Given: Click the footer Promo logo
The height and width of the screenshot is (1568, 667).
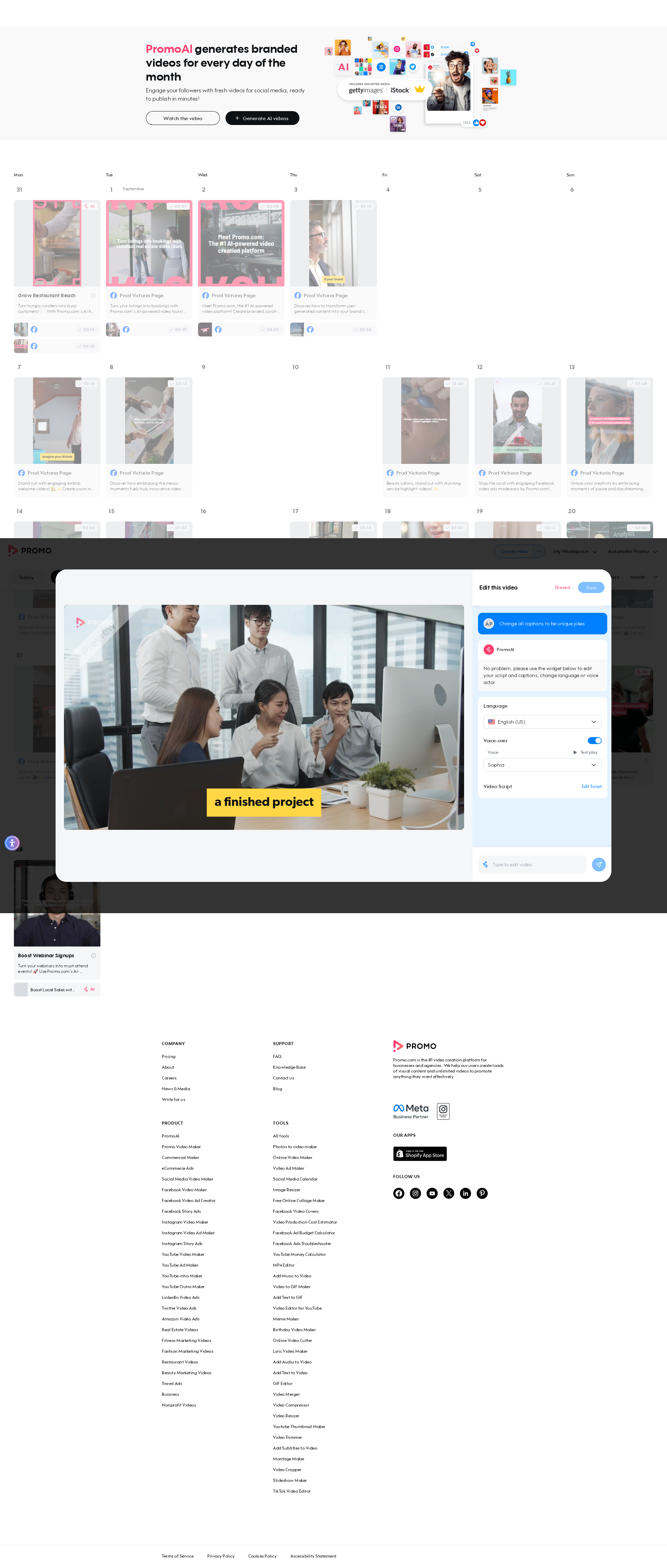Looking at the screenshot, I should click(415, 1046).
